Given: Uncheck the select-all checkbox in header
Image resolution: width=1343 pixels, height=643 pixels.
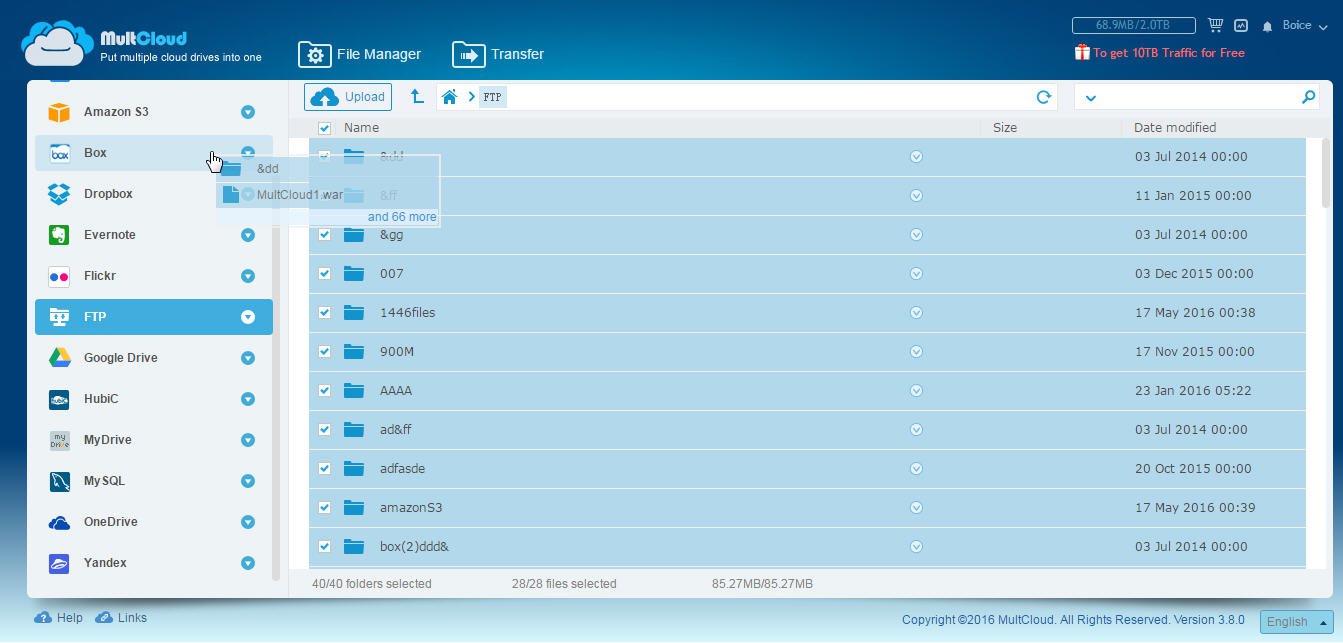Looking at the screenshot, I should click(x=324, y=128).
